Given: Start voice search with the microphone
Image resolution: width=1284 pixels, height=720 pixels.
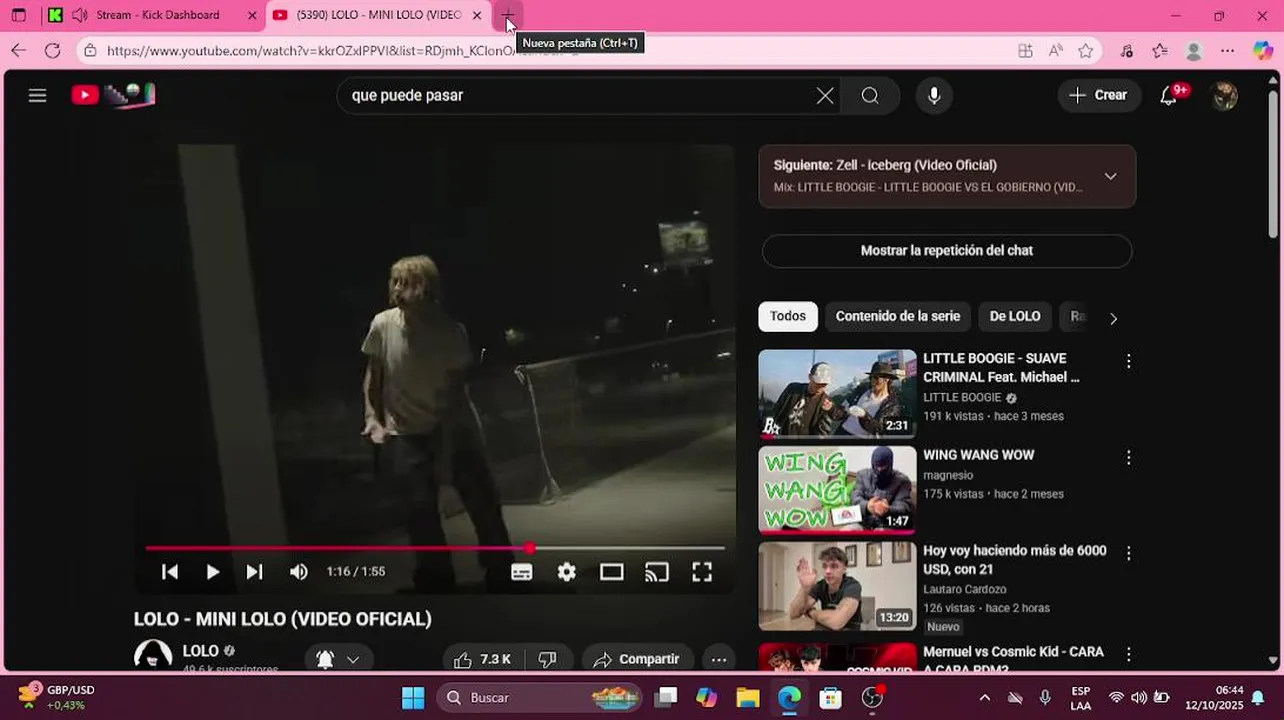Looking at the screenshot, I should pyautogui.click(x=934, y=95).
